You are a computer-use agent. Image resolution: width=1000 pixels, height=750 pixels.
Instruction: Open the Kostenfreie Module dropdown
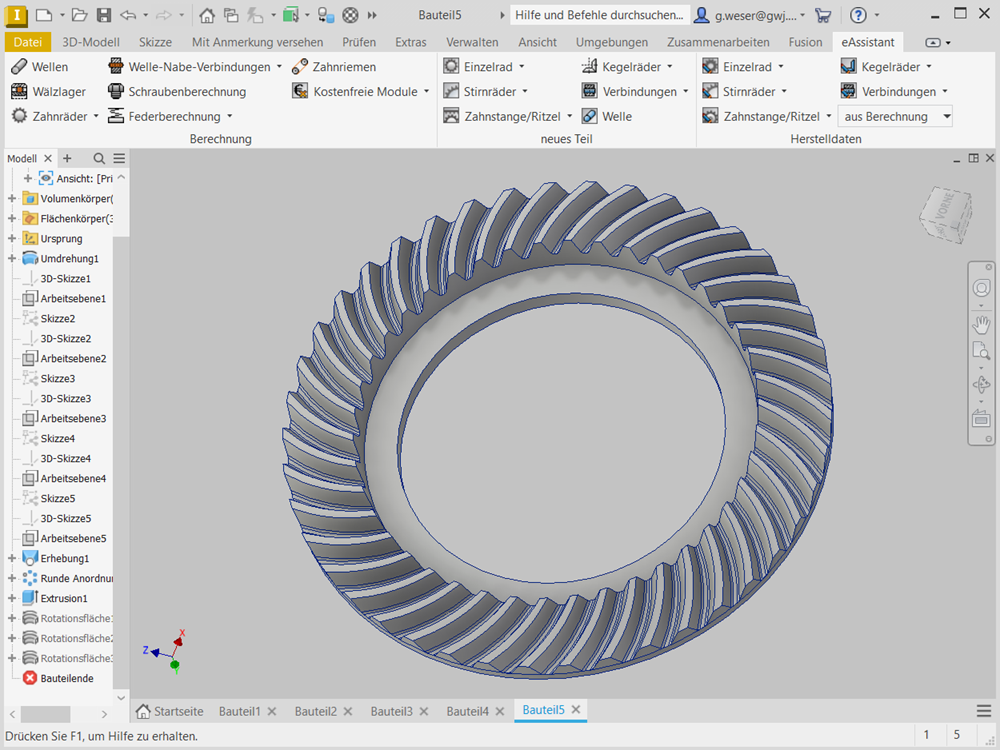[x=426, y=92]
